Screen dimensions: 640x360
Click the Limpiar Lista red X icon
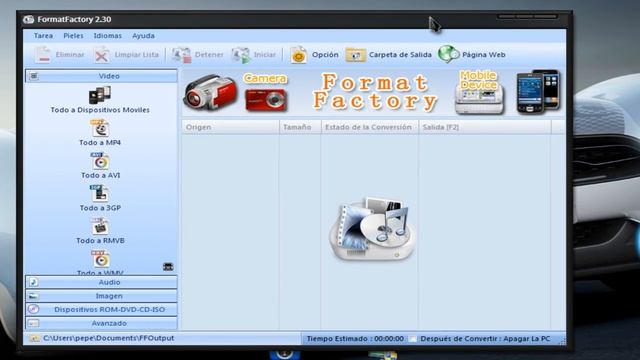[102, 55]
